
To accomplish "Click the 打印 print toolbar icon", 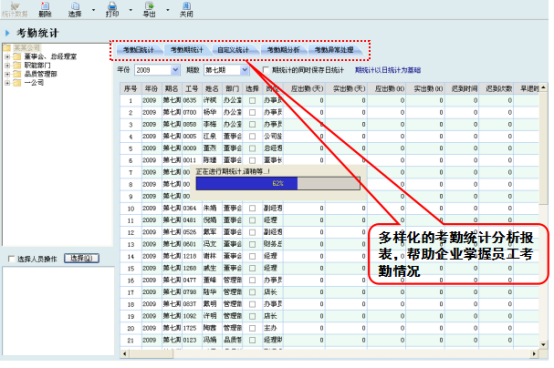I will [x=112, y=10].
